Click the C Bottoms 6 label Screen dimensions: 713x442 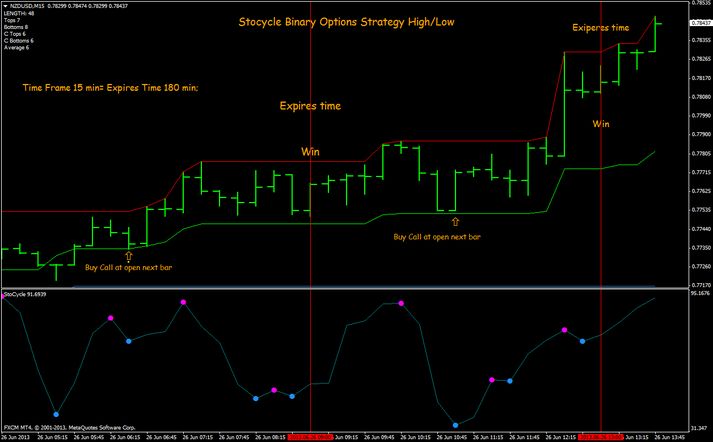pyautogui.click(x=19, y=40)
